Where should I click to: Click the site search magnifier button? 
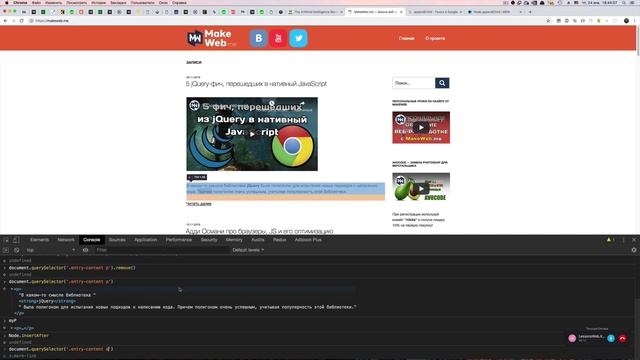(442, 83)
